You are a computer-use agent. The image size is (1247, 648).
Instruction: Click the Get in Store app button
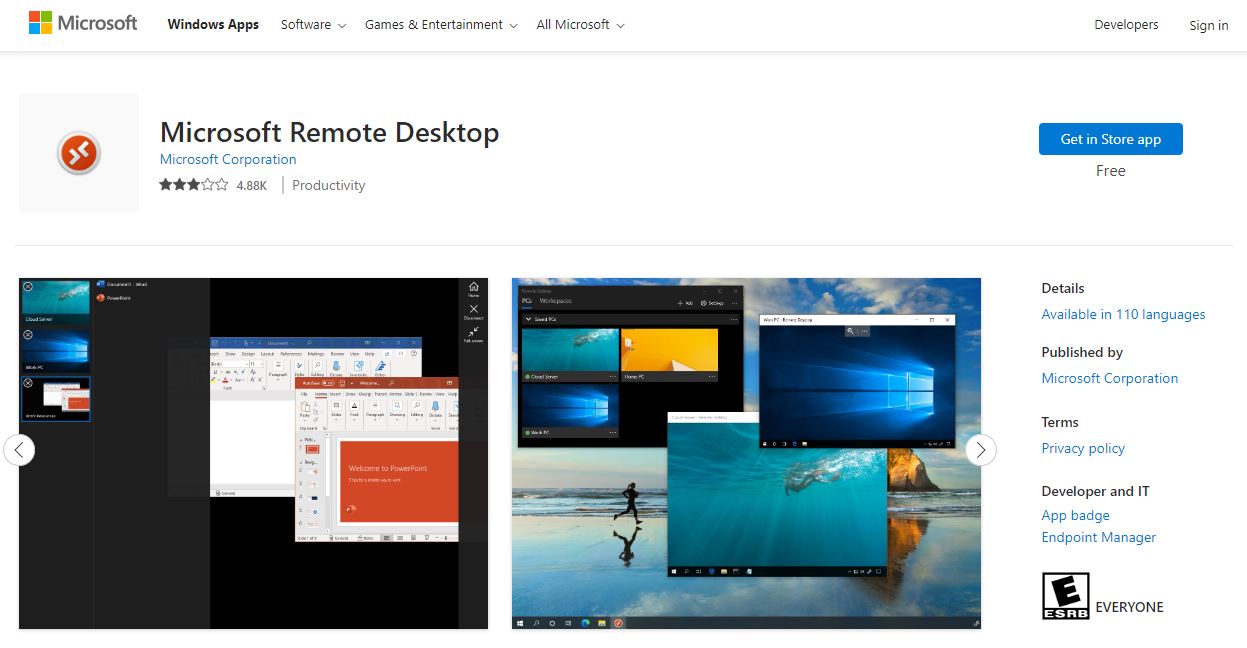click(1110, 139)
